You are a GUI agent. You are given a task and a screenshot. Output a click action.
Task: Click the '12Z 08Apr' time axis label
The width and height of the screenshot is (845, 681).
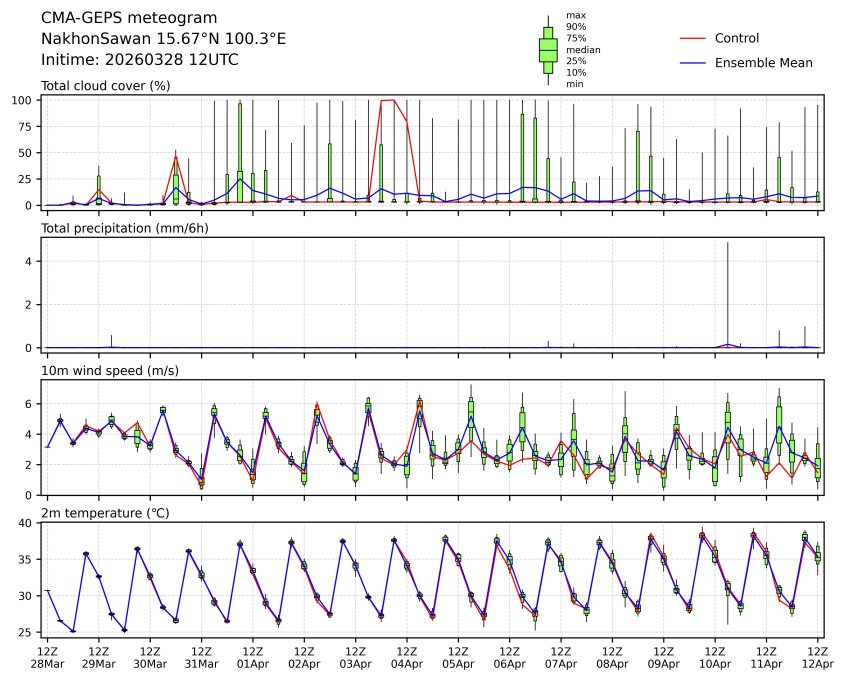612,657
